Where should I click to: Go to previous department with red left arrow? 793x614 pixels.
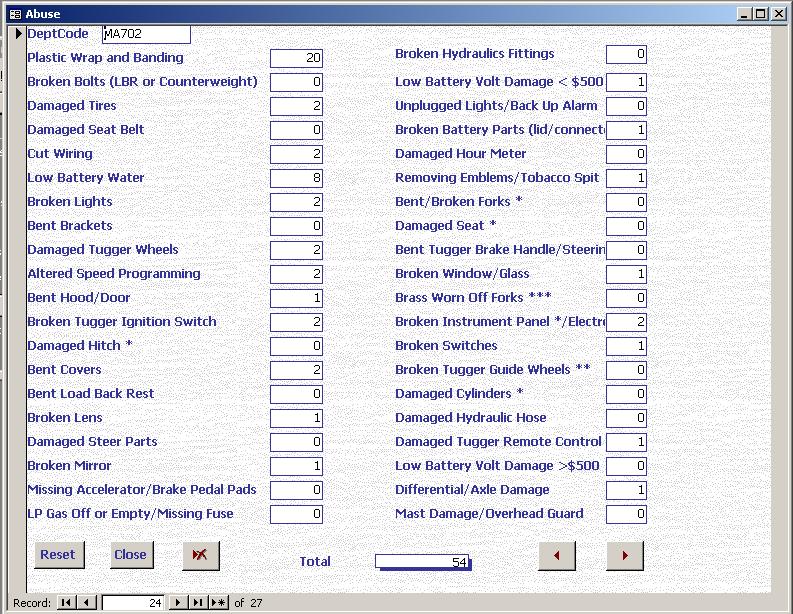[557, 555]
